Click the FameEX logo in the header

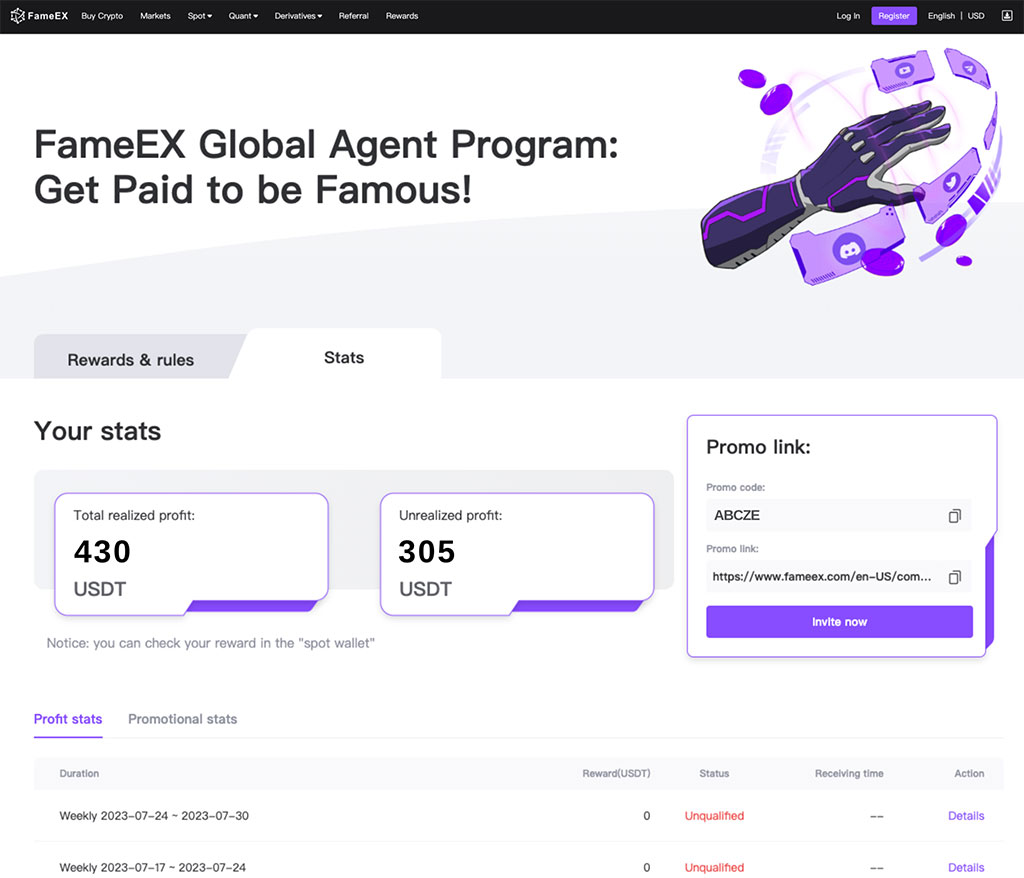point(39,16)
